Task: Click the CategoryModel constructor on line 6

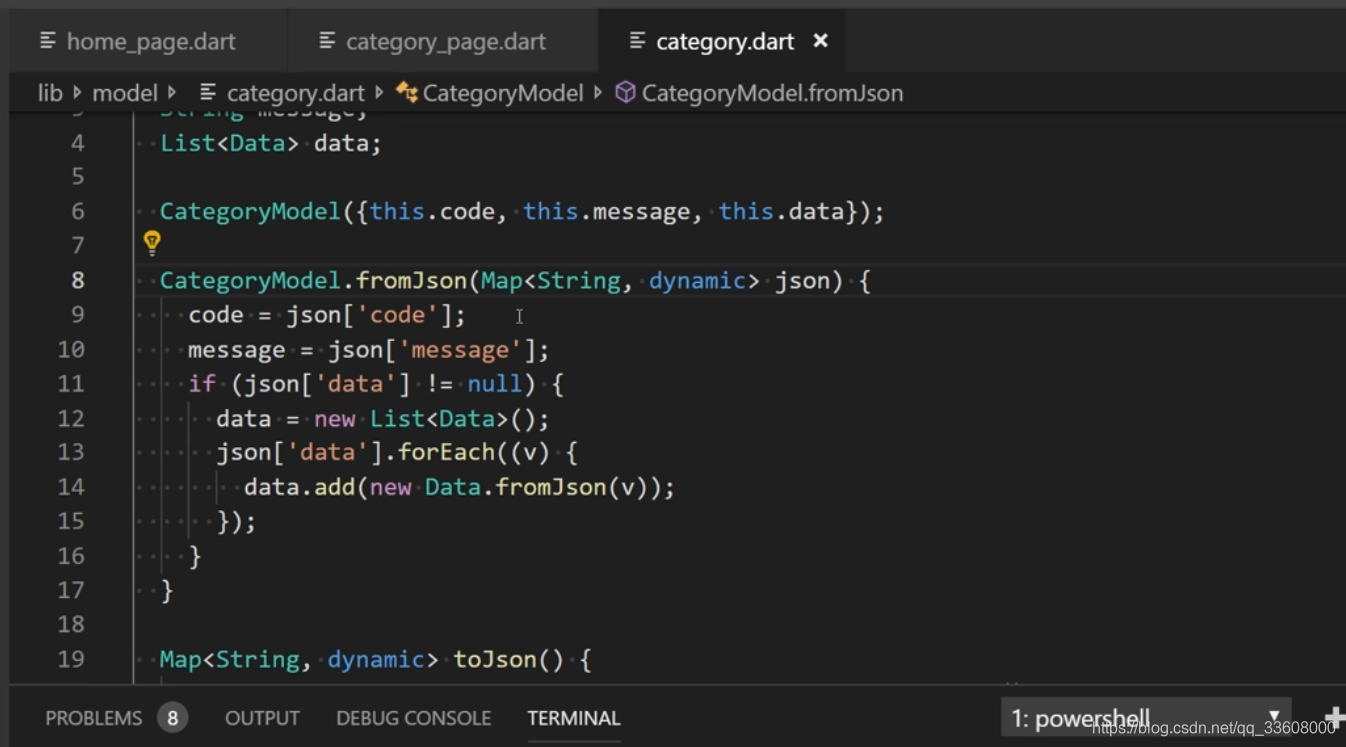Action: (522, 212)
